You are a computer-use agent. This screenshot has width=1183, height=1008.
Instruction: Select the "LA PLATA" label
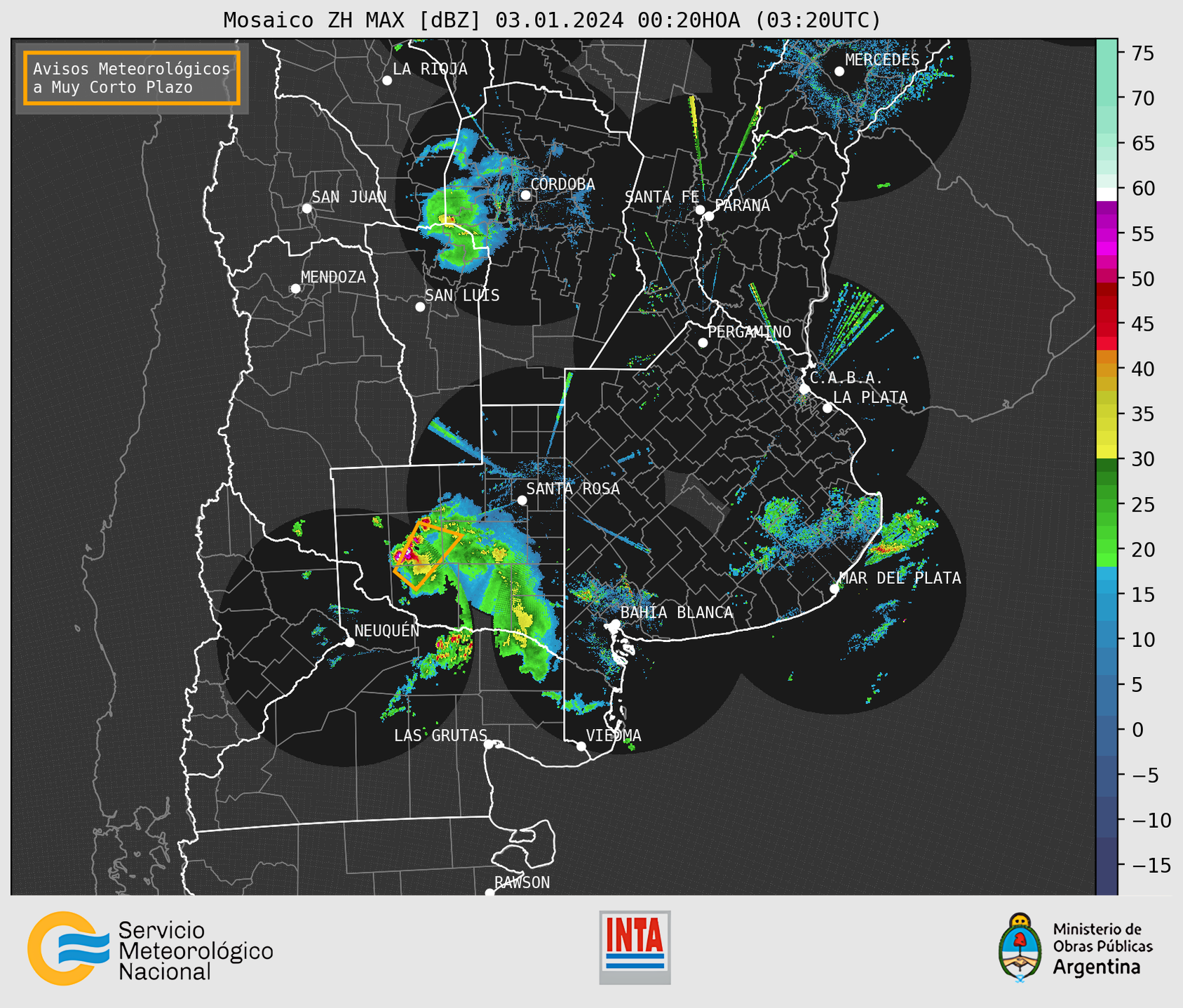tap(870, 397)
